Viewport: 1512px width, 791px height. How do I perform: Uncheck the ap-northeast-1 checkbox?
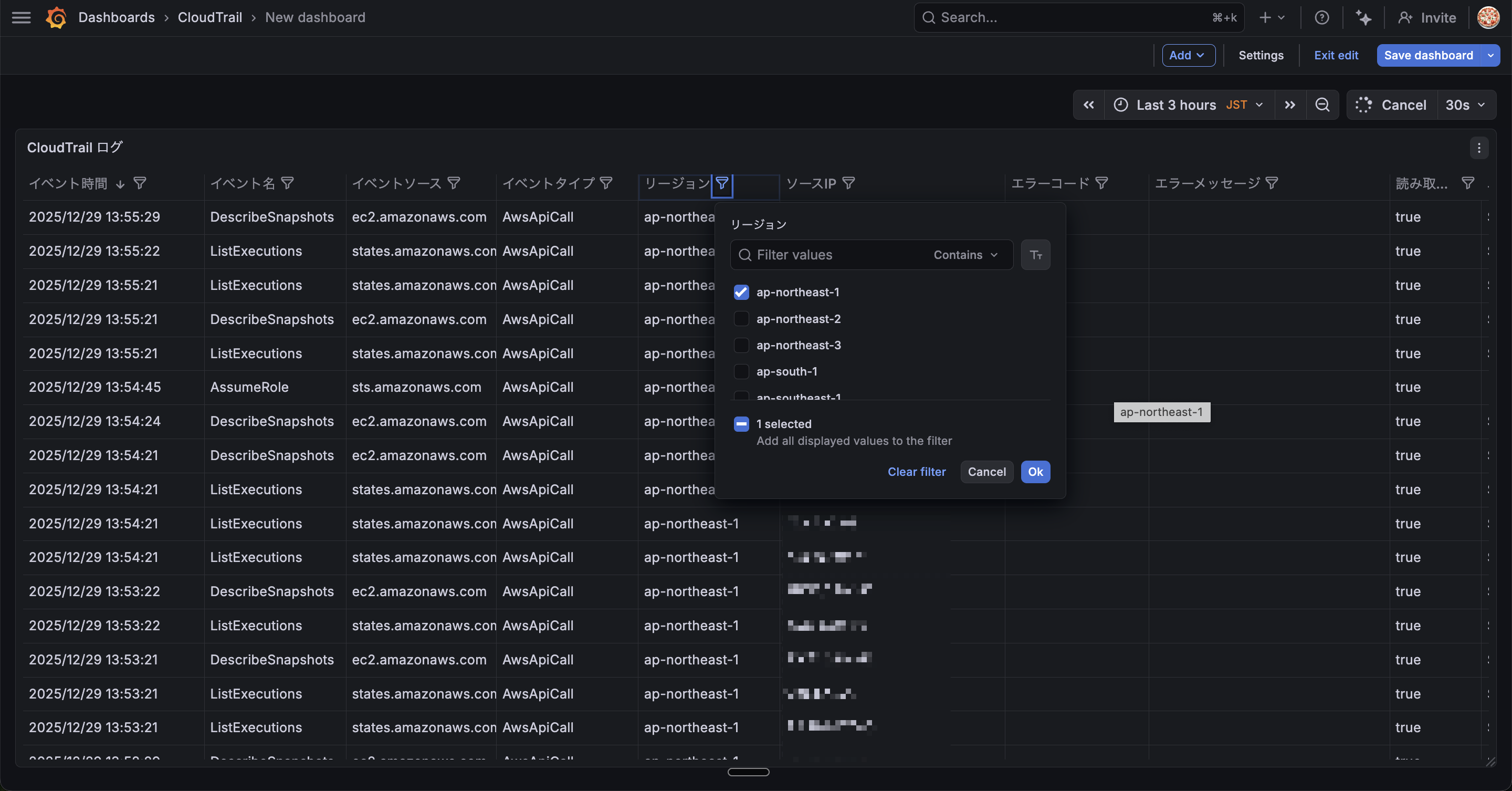pos(741,293)
